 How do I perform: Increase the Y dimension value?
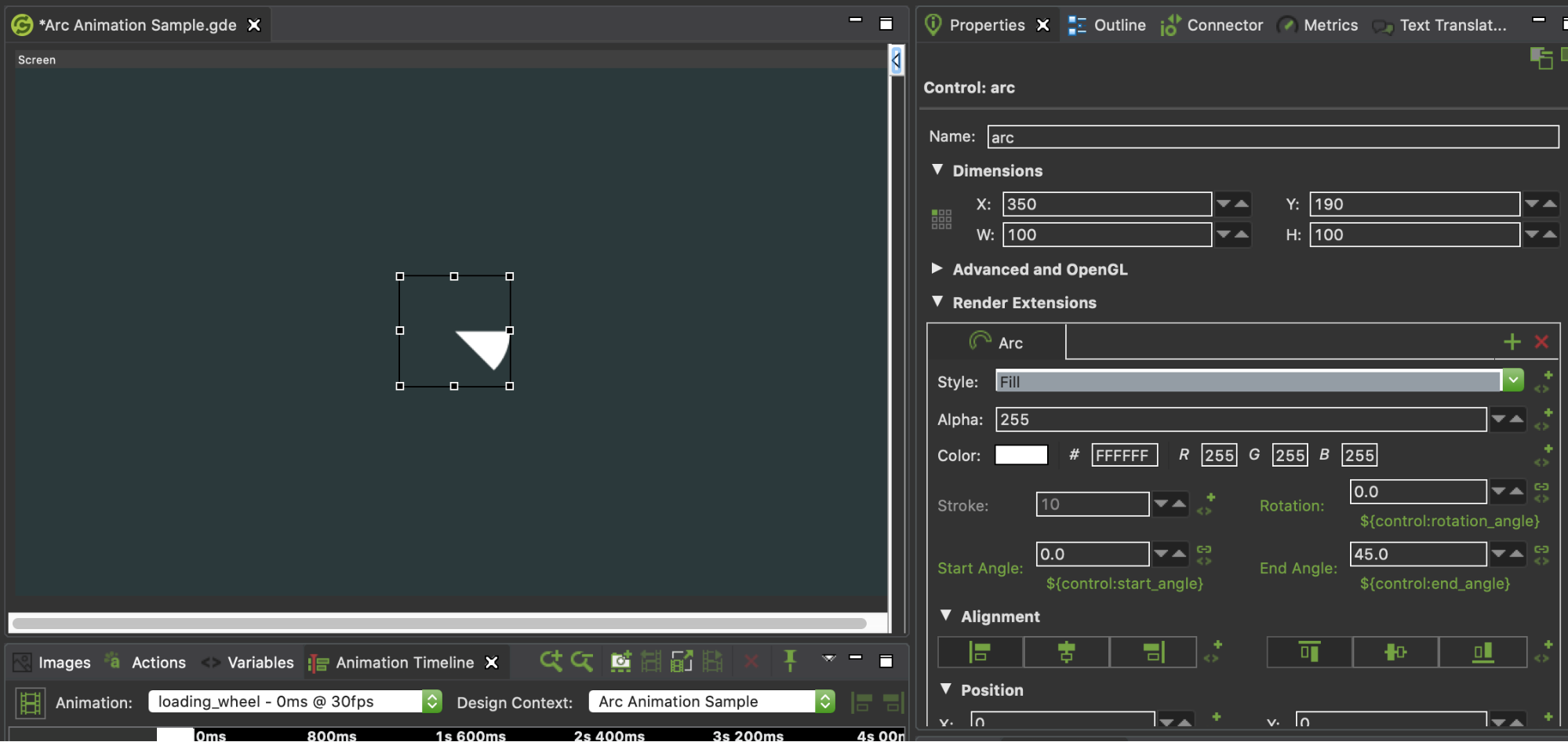click(x=1550, y=204)
